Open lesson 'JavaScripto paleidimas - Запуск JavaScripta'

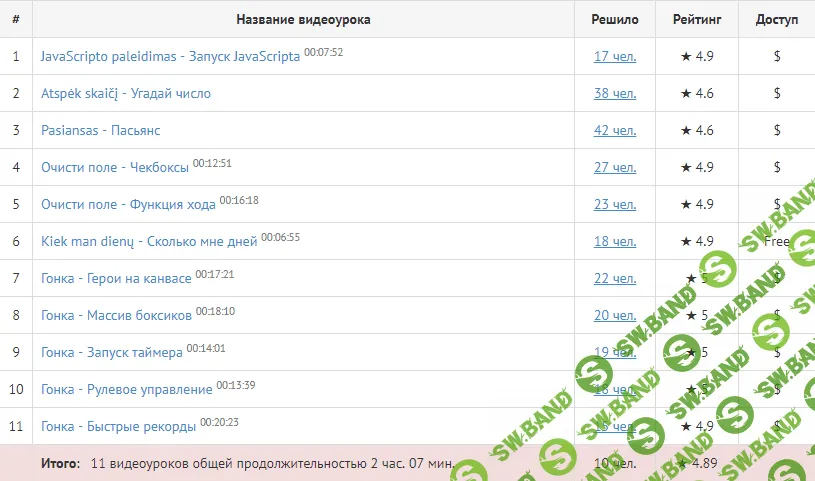[170, 57]
